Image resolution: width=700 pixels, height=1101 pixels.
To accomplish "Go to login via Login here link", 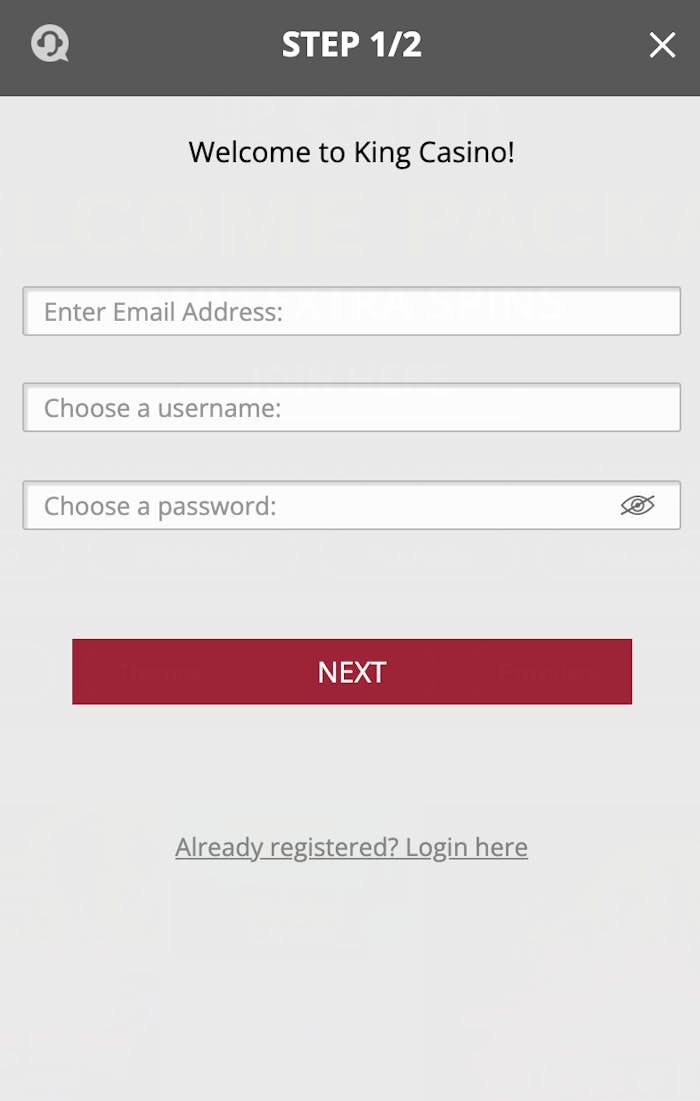I will point(466,848).
